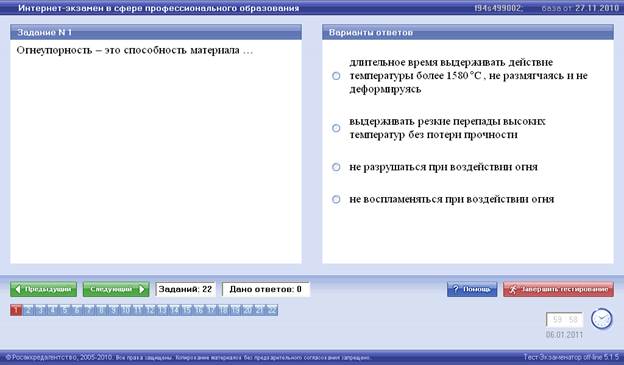Jump to question 5 in navigator
Viewport: 624px width, 365px height.
pyautogui.click(x=64, y=310)
